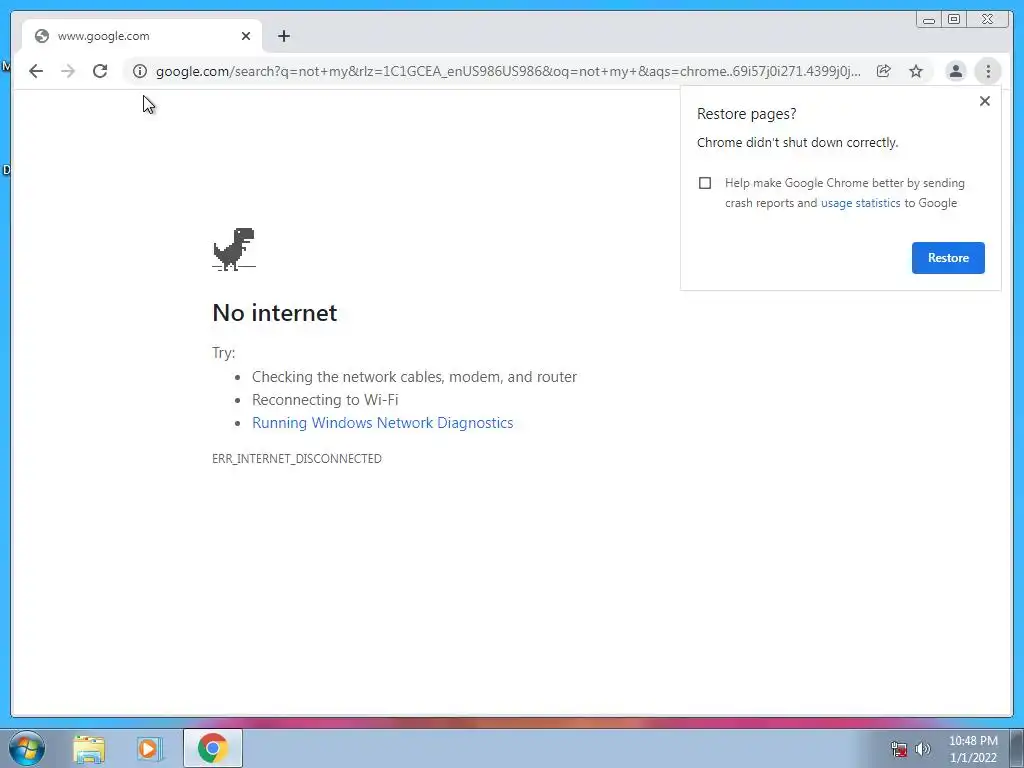
Task: Select the www.google.com tab
Action: (x=142, y=36)
